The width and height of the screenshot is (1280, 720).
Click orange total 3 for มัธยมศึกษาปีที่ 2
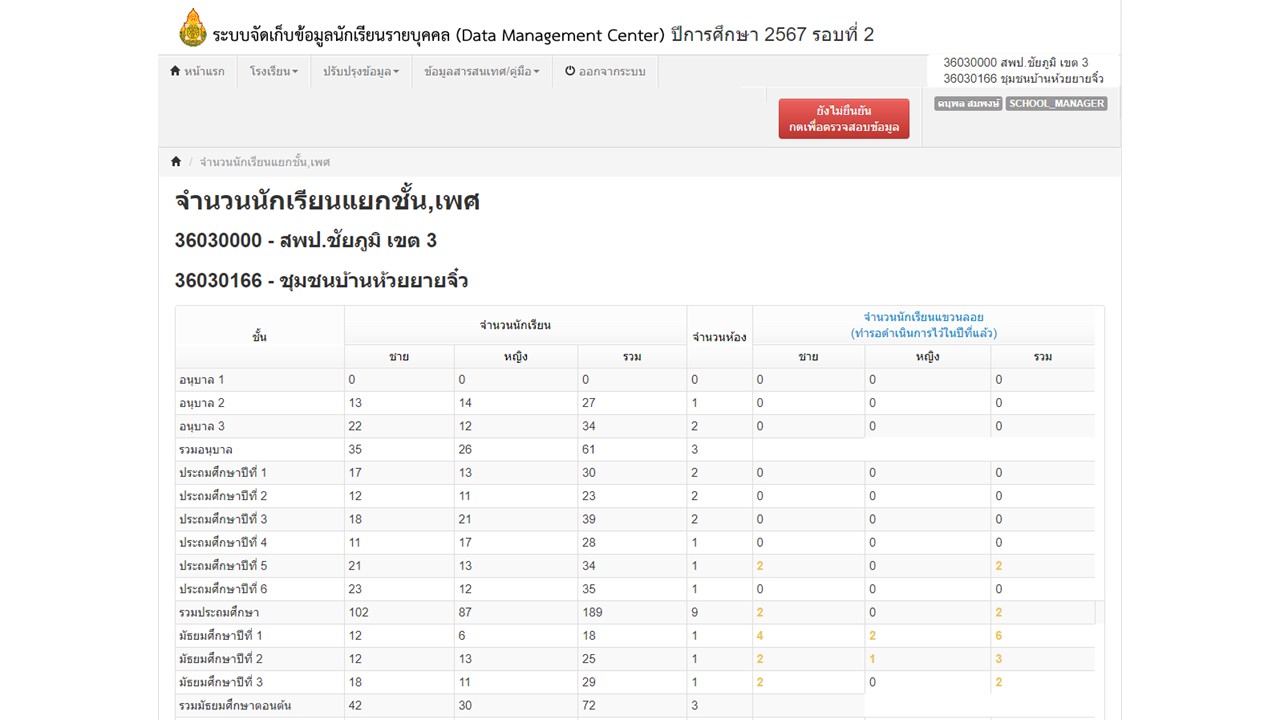tap(998, 659)
